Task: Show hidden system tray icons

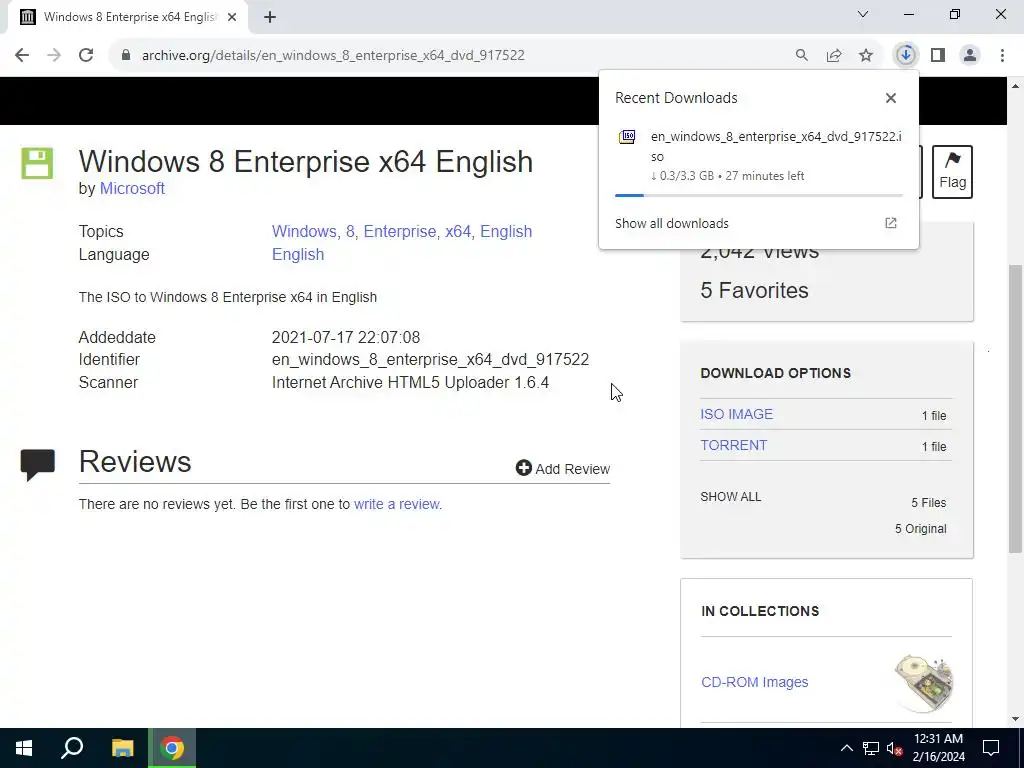Action: click(846, 748)
